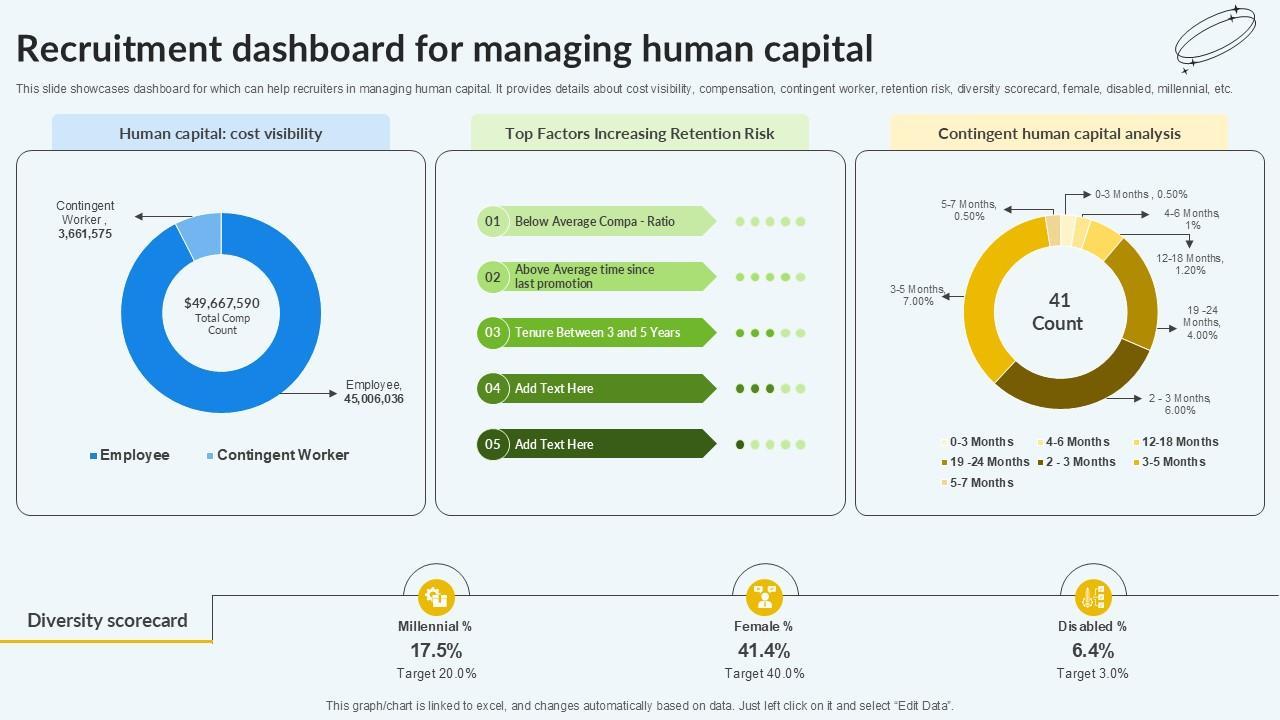
Task: Click the Female % diversity icon
Action: click(x=765, y=598)
